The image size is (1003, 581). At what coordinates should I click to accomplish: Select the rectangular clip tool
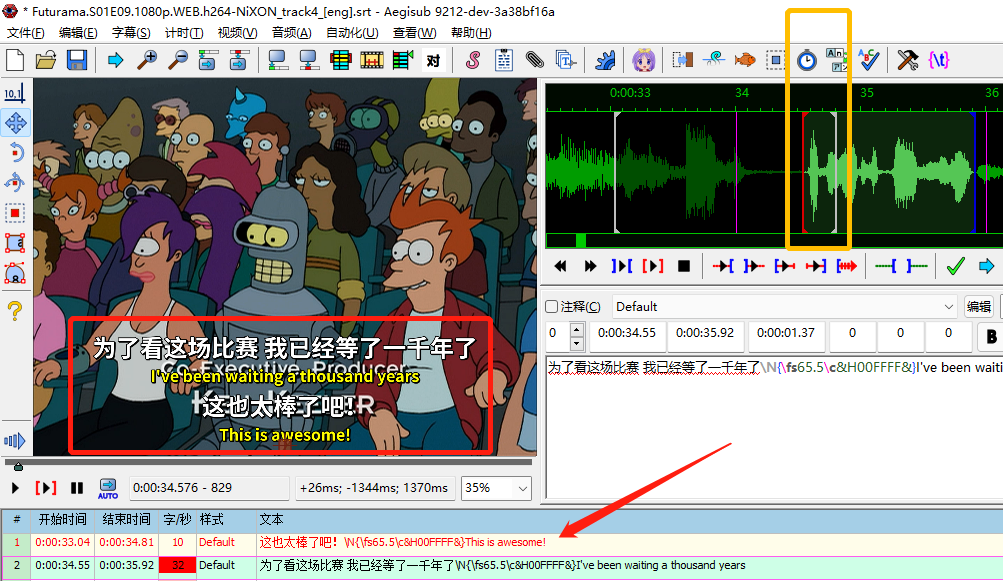(x=15, y=242)
